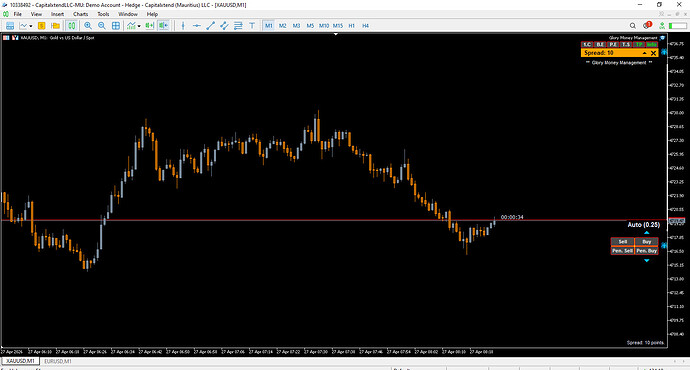The image size is (690, 370).
Task: Click the MetaTrader logo left of File menu
Action: (x=6, y=14)
